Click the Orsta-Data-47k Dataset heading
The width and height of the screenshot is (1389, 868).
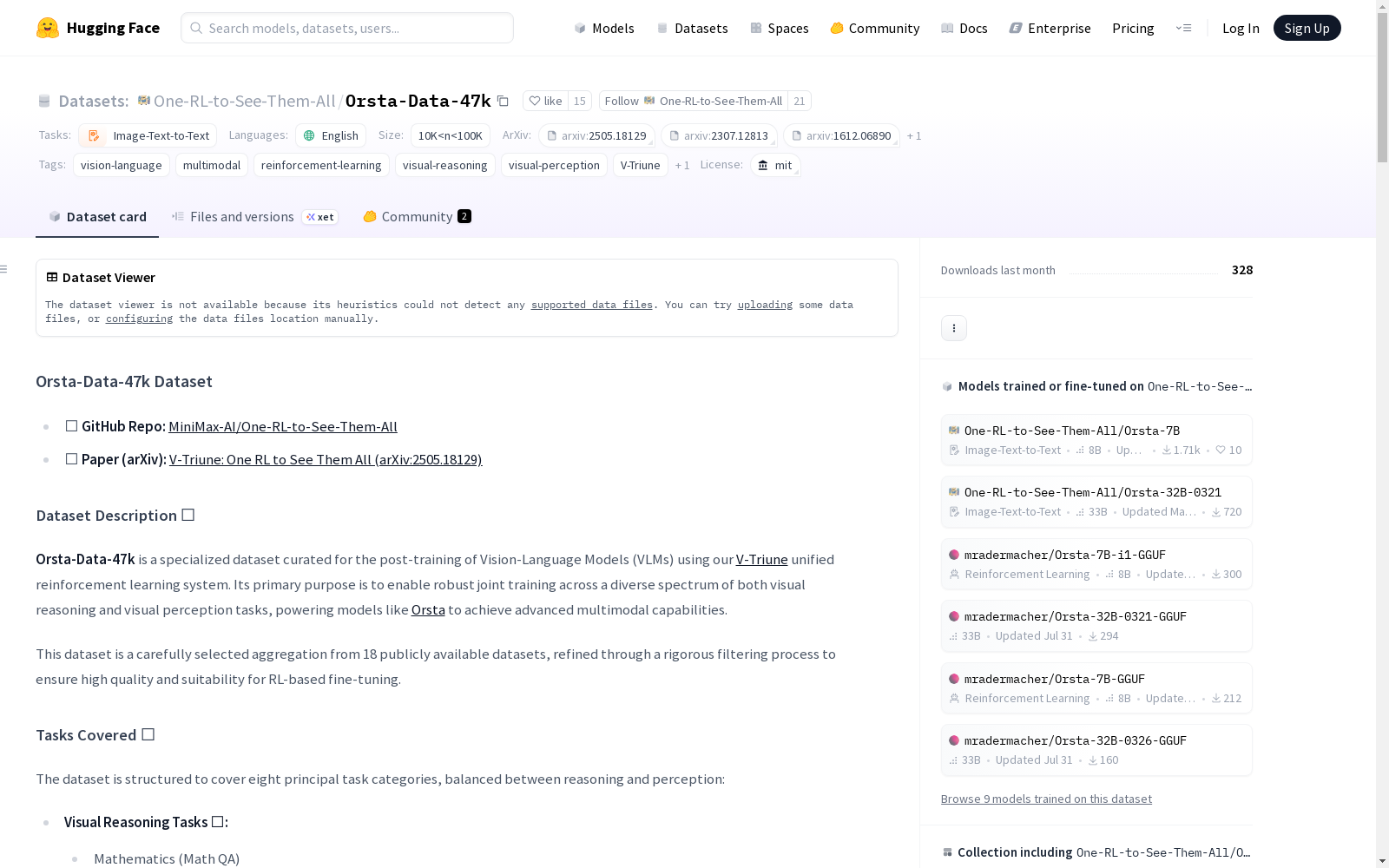point(124,381)
